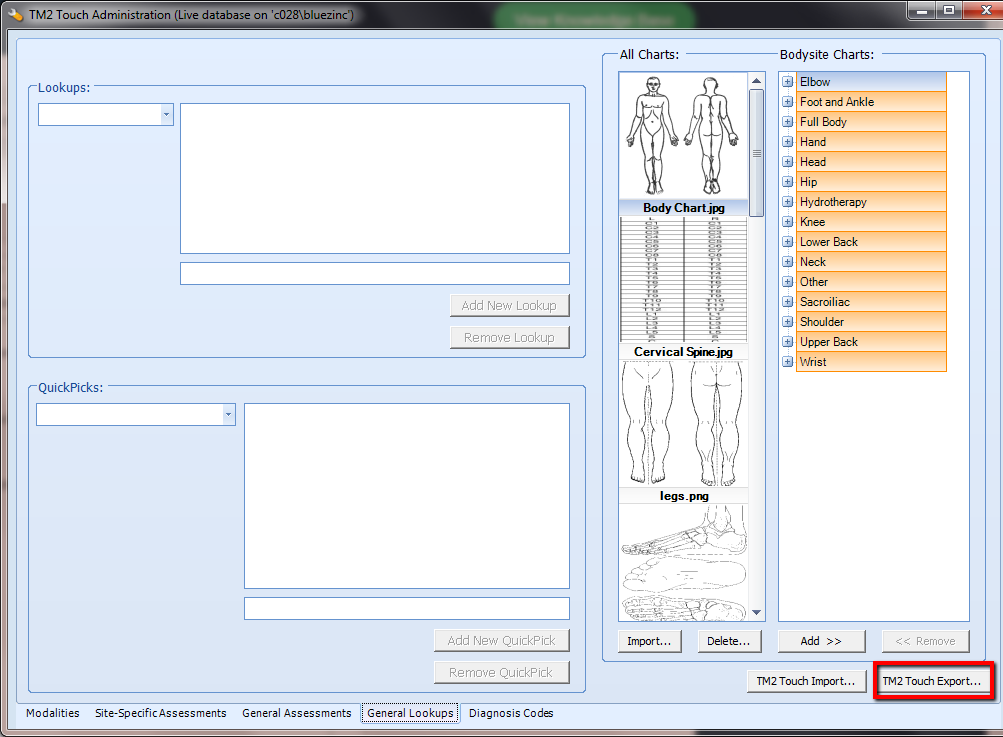Maximize the TM2 Touch Administration window
Viewport: 1003px width, 737px height.
(949, 10)
